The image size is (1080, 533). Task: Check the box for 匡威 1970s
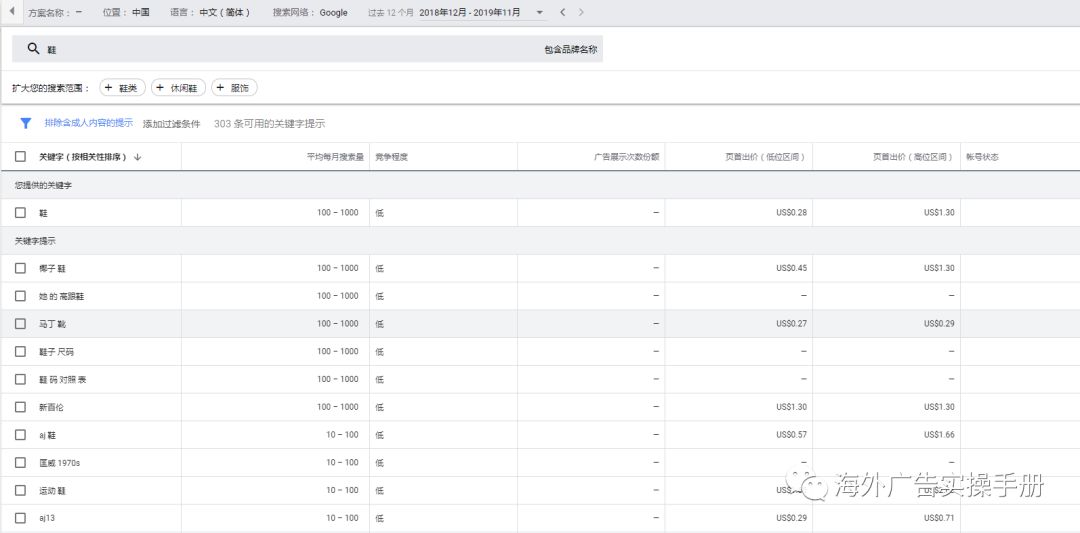point(21,463)
